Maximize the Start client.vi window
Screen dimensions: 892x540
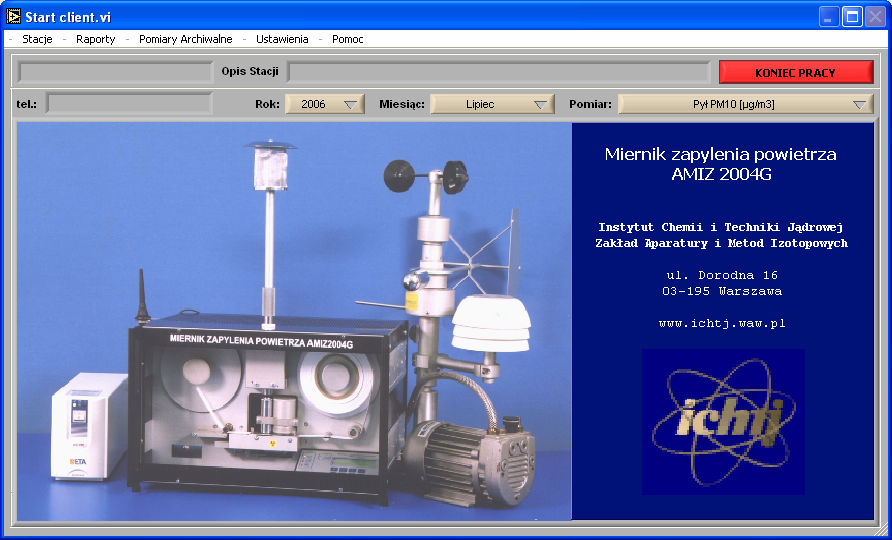(x=852, y=17)
